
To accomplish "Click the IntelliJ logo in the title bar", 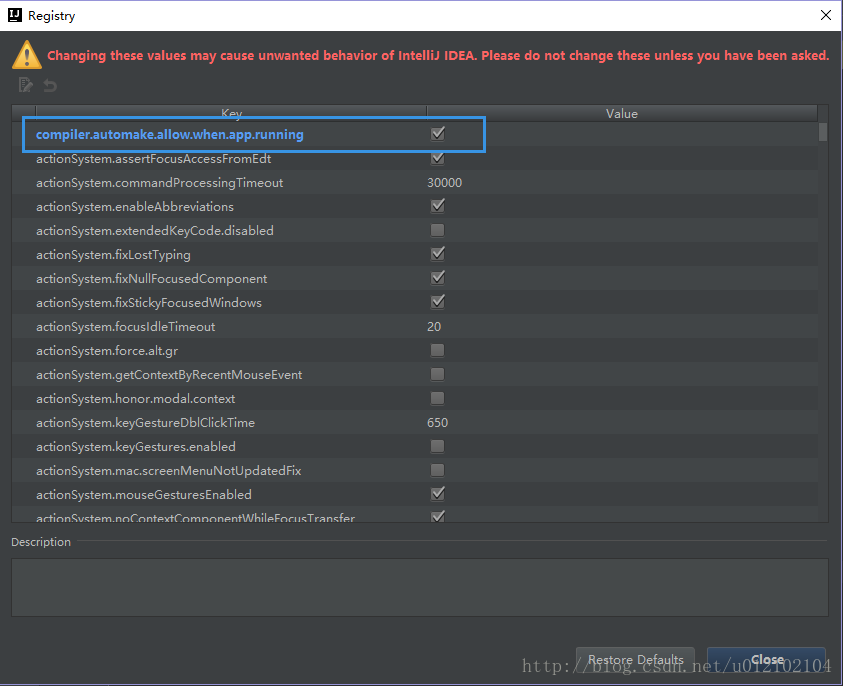I will (15, 15).
